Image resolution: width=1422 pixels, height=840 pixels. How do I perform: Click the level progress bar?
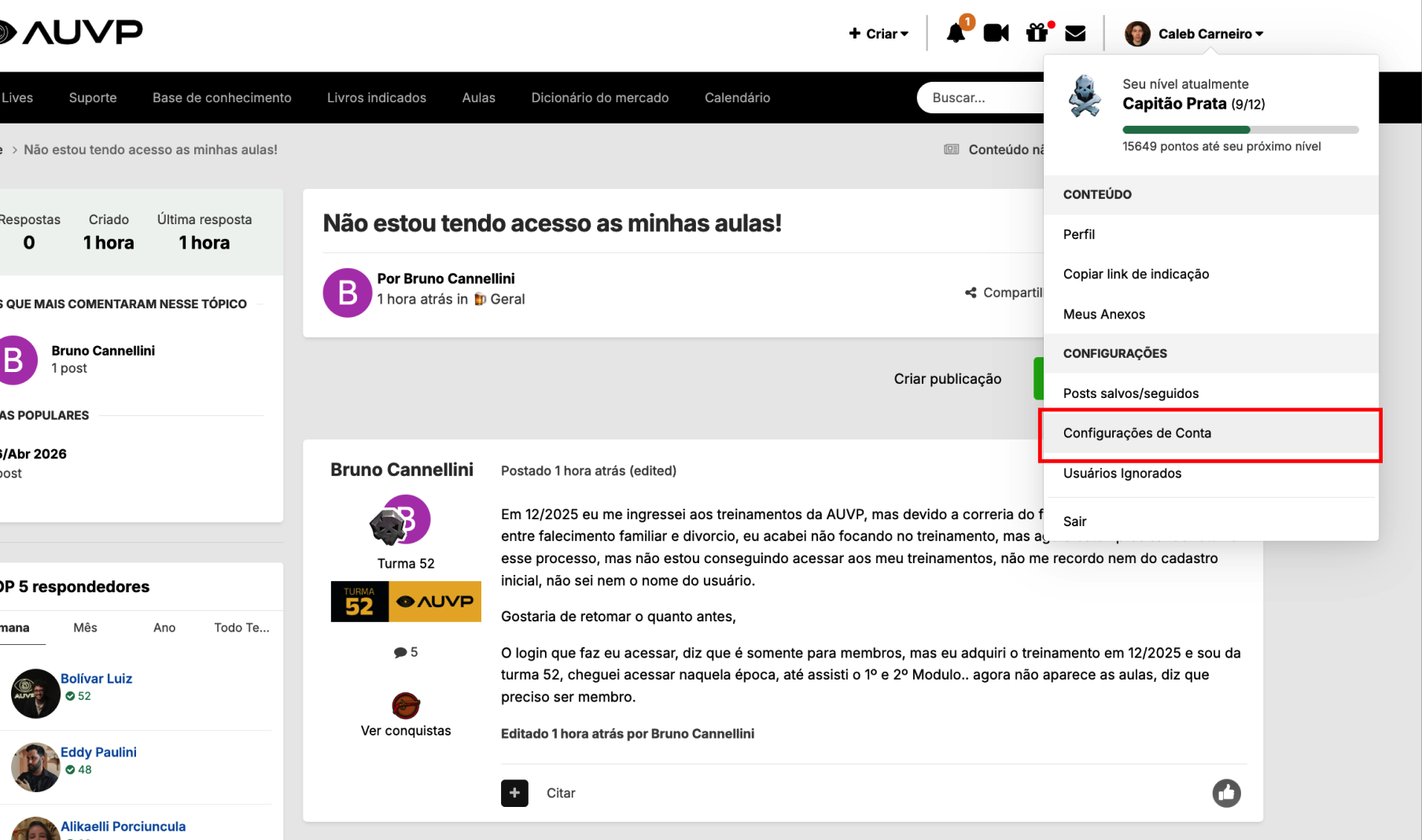pos(1240,130)
